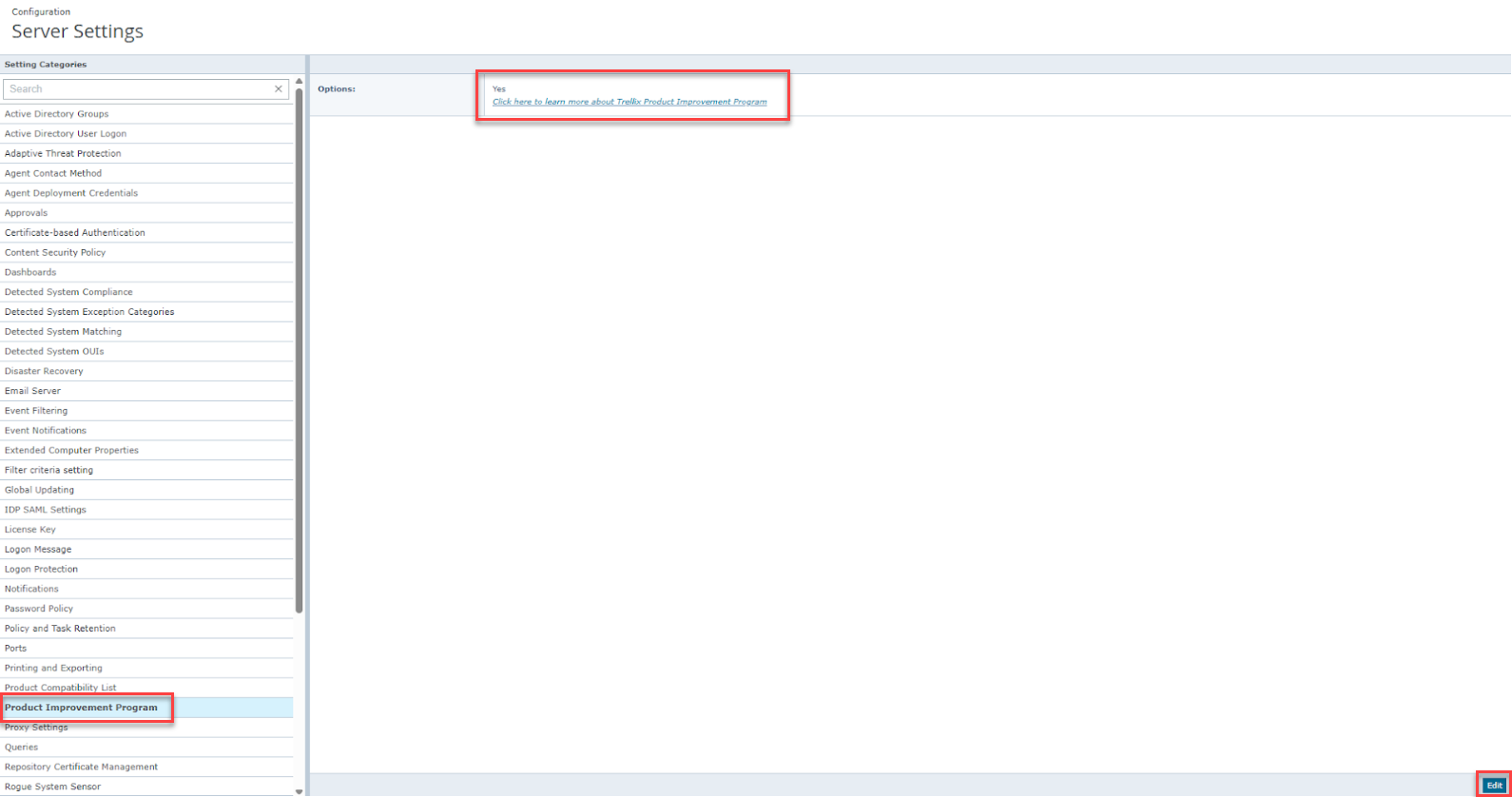Click the Configuration breadcrumb label
The image size is (1512, 797).
pyautogui.click(x=41, y=12)
